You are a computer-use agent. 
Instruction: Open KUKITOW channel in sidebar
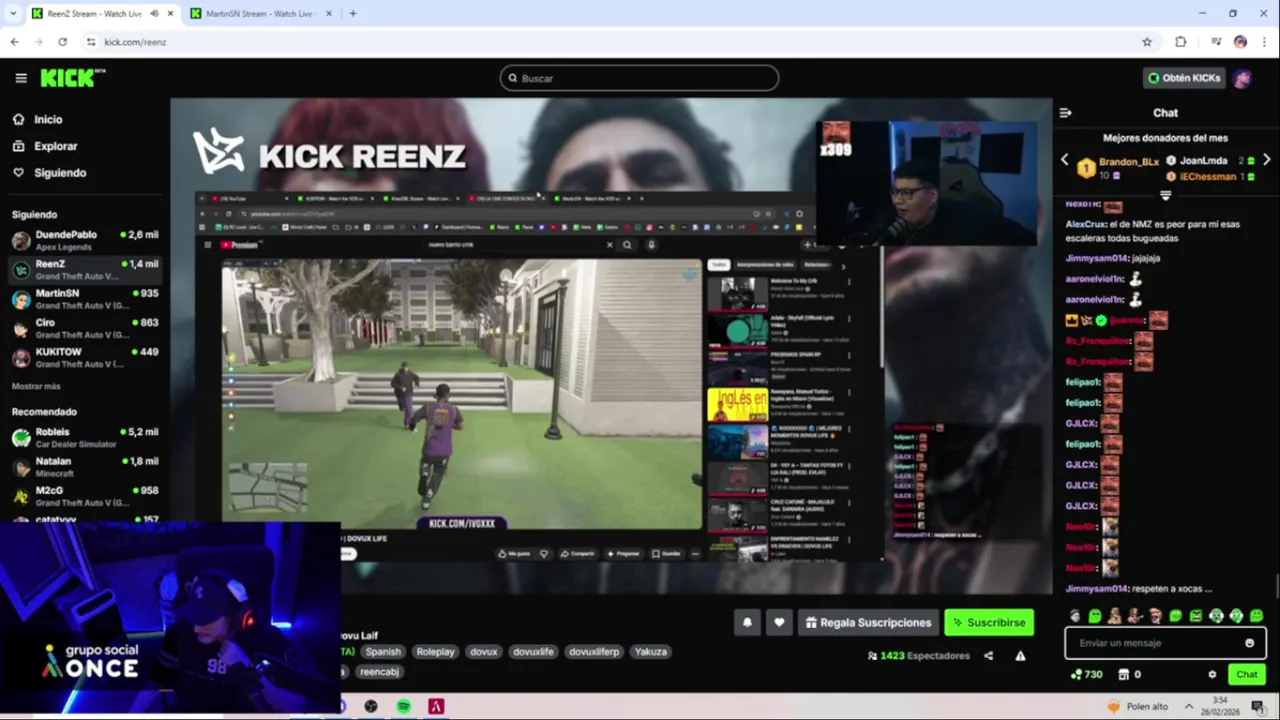pos(84,358)
